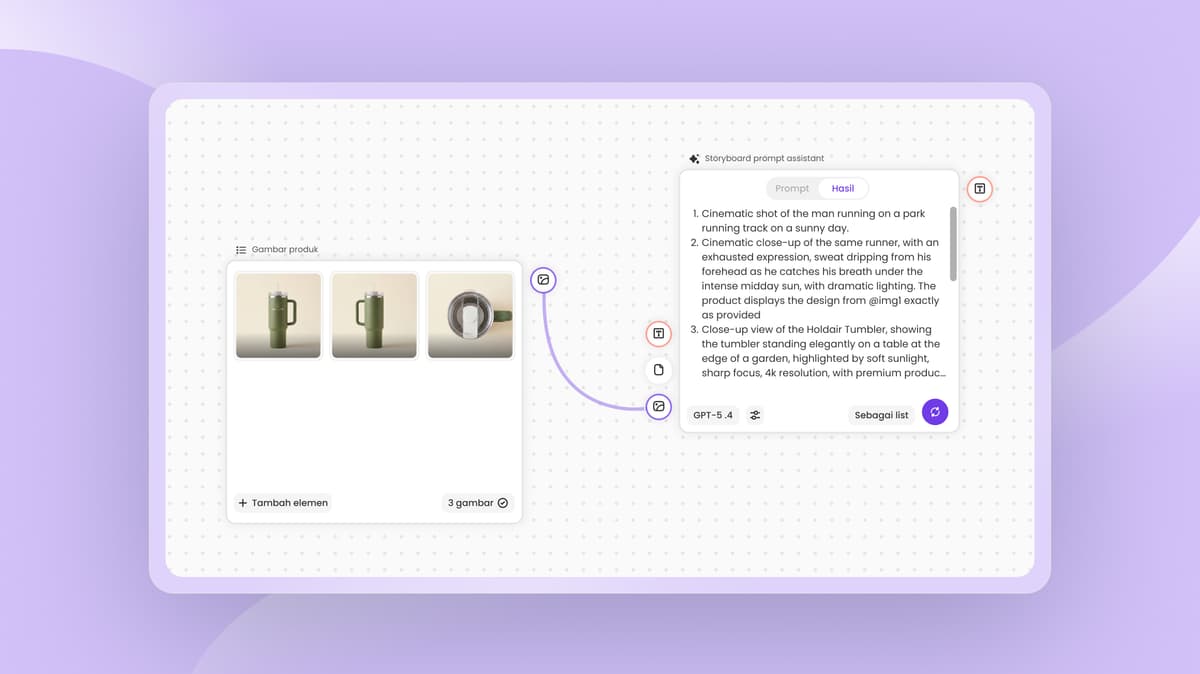The height and width of the screenshot is (674, 1200).
Task: Select the first tumbler image with handle on right
Action: pyautogui.click(x=278, y=315)
